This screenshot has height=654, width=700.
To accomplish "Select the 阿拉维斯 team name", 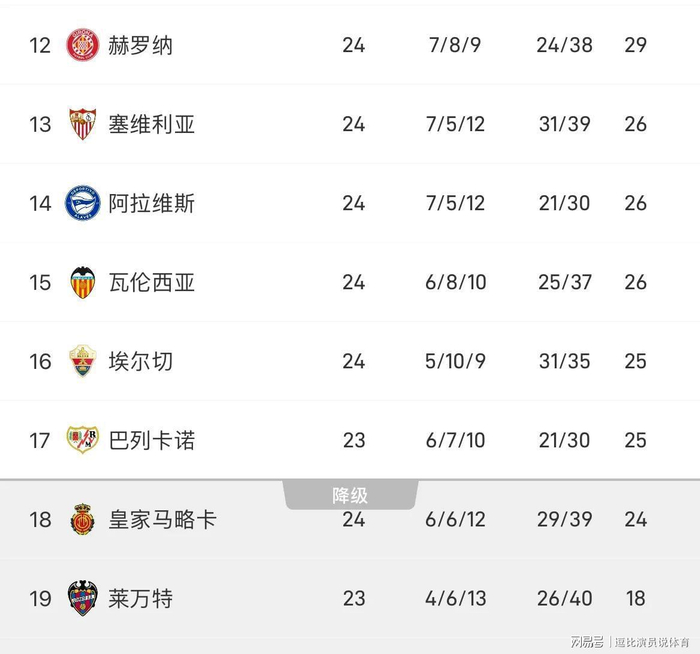I will [151, 203].
